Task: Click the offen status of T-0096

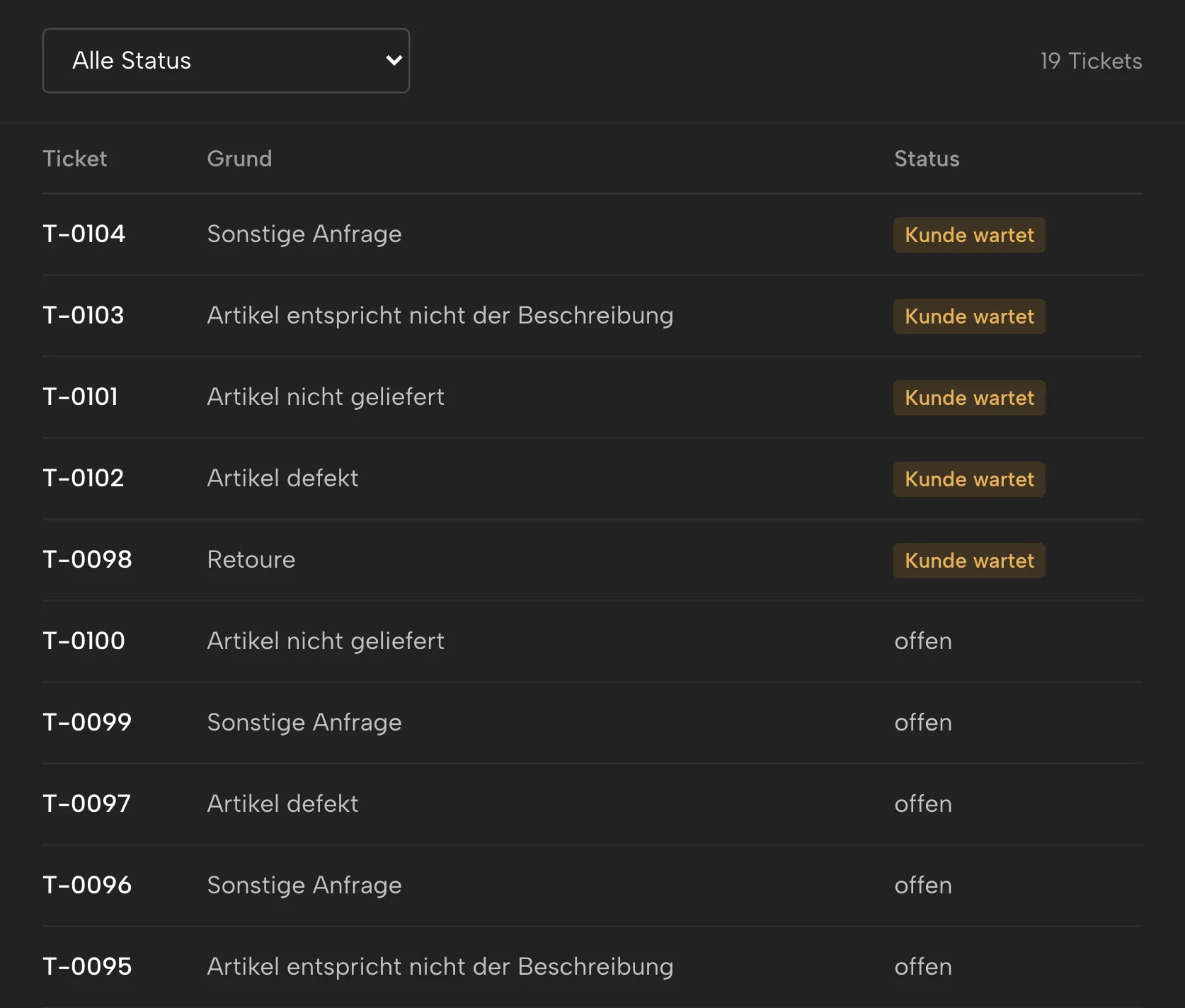Action: click(923, 885)
